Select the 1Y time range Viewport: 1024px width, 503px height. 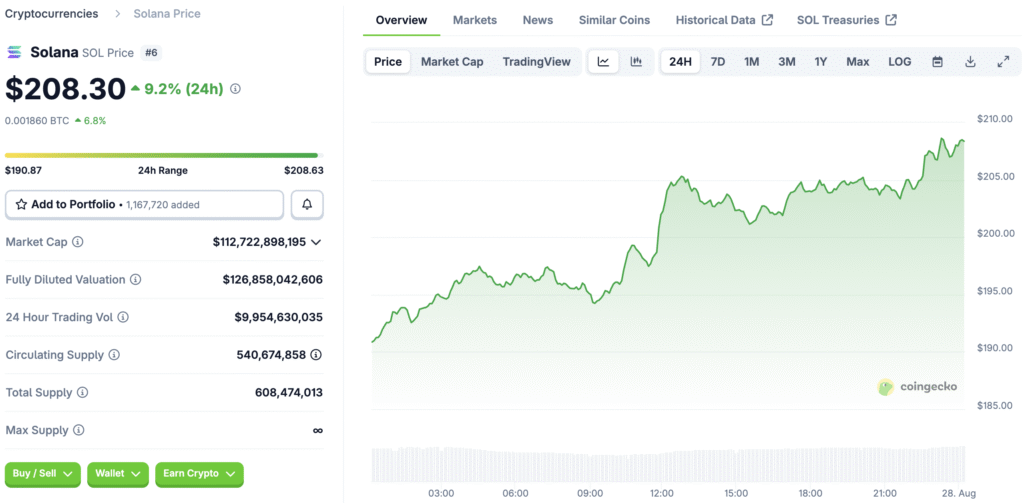[x=821, y=62]
